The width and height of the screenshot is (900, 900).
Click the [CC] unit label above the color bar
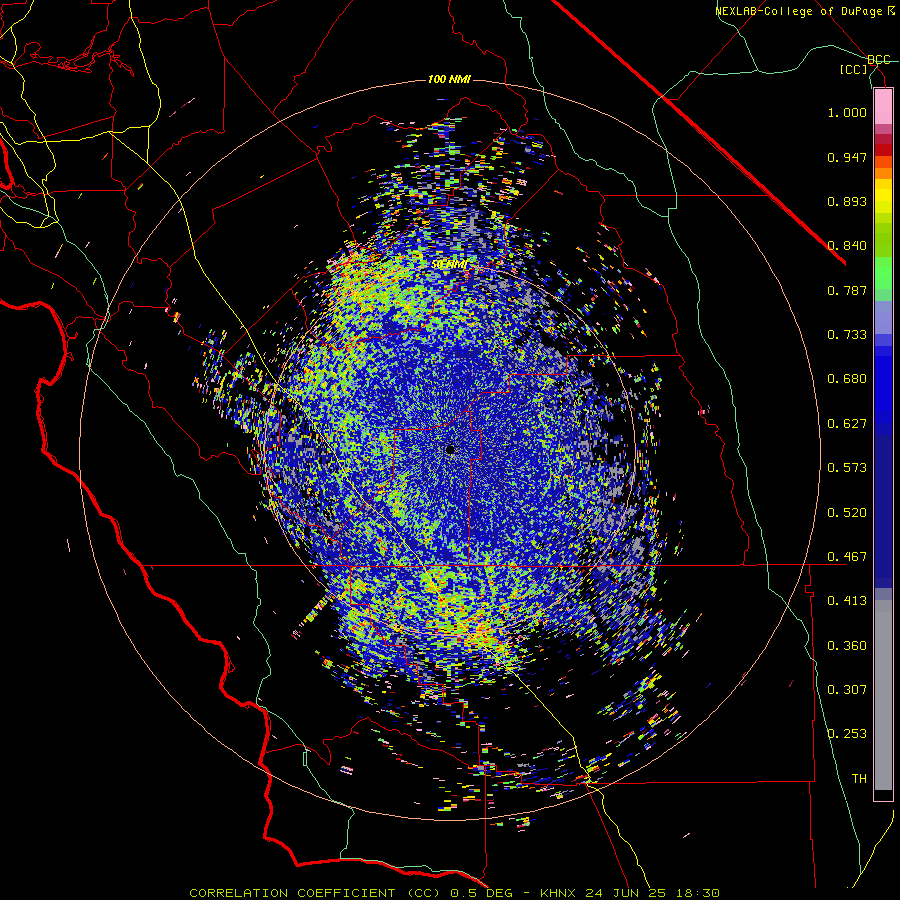(854, 70)
